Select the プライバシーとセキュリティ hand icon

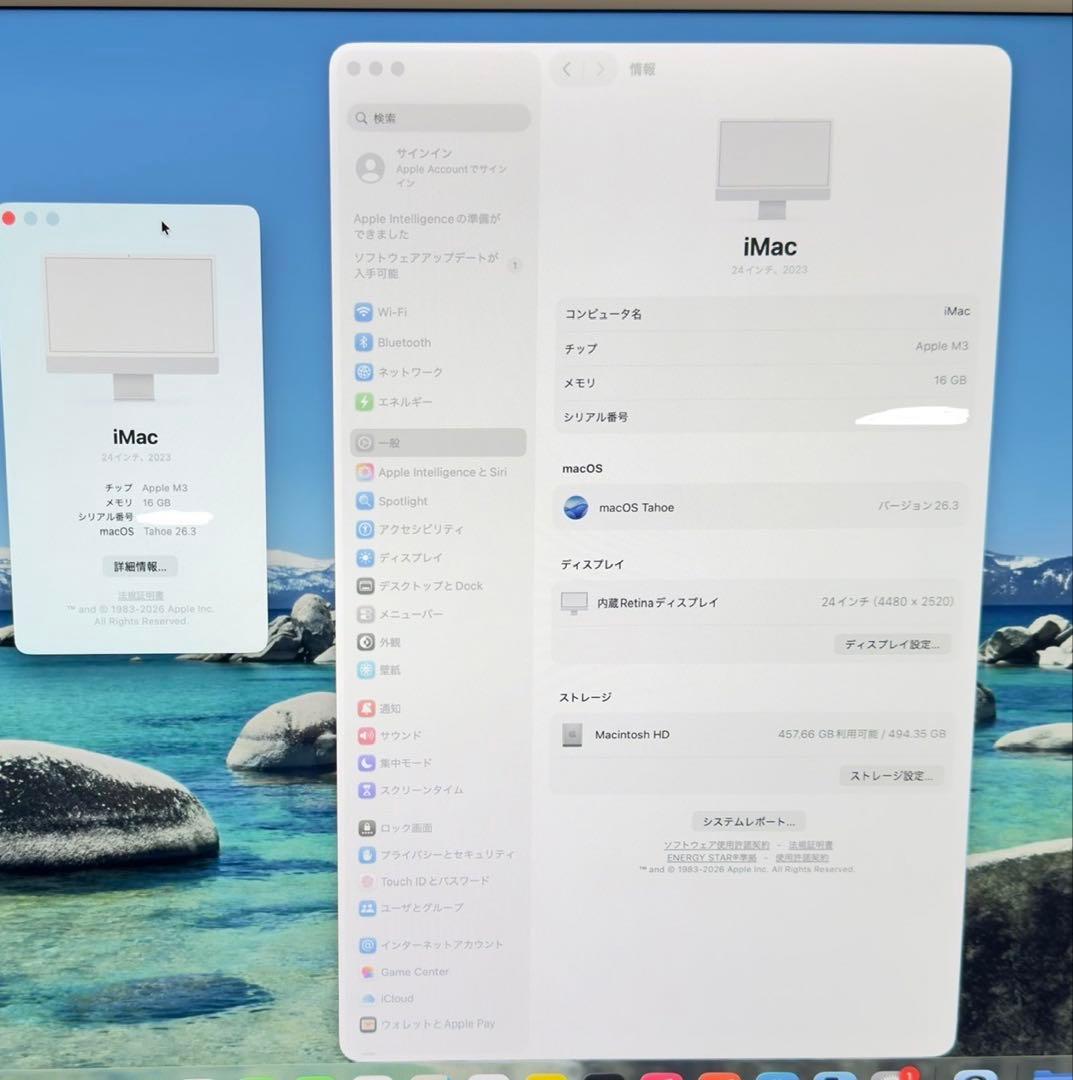point(367,855)
